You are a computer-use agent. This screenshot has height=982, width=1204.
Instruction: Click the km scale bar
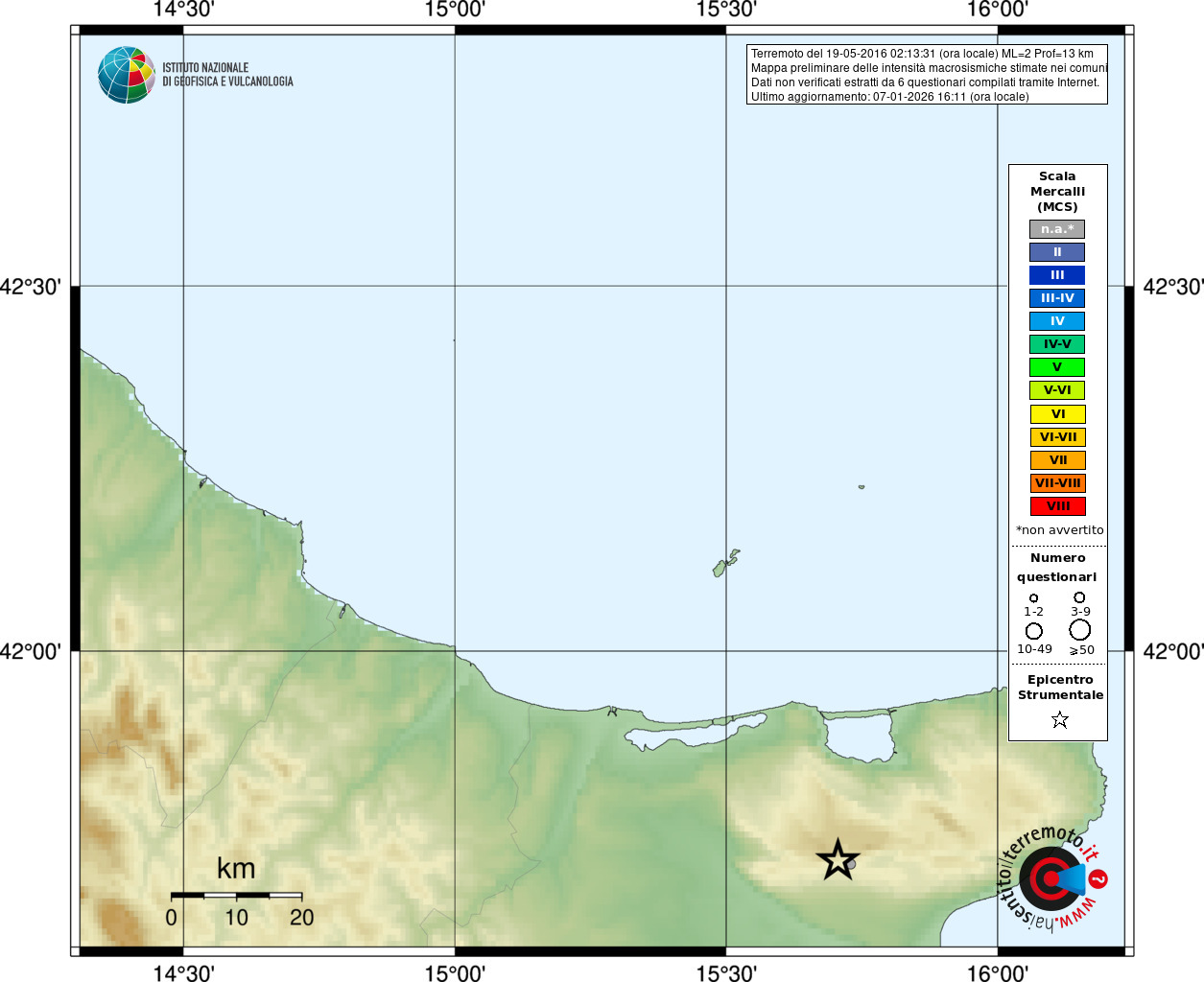click(237, 895)
